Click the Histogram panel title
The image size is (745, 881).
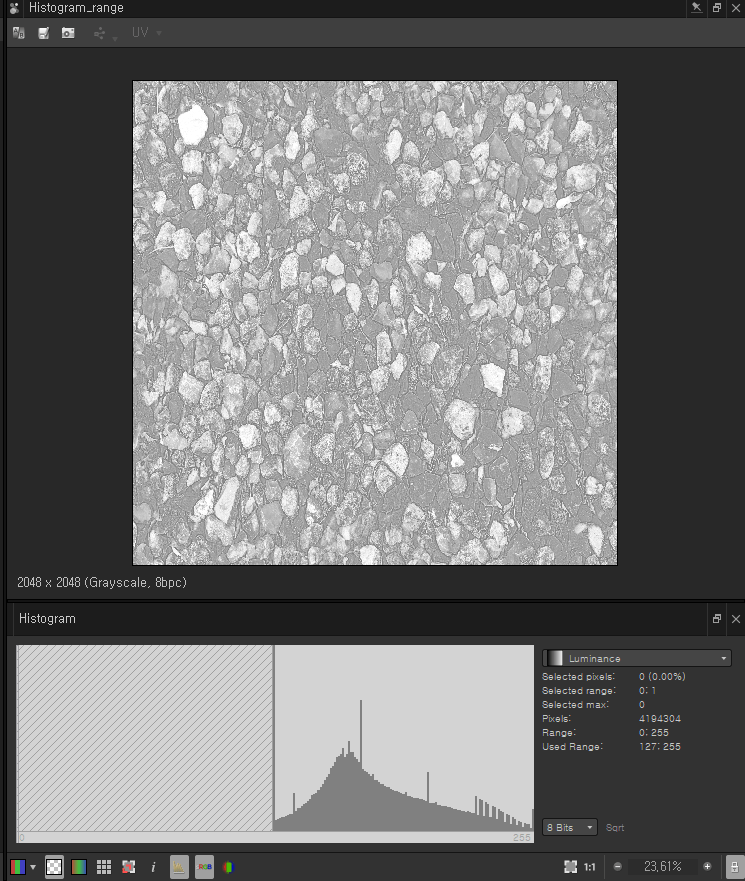pyautogui.click(x=47, y=619)
